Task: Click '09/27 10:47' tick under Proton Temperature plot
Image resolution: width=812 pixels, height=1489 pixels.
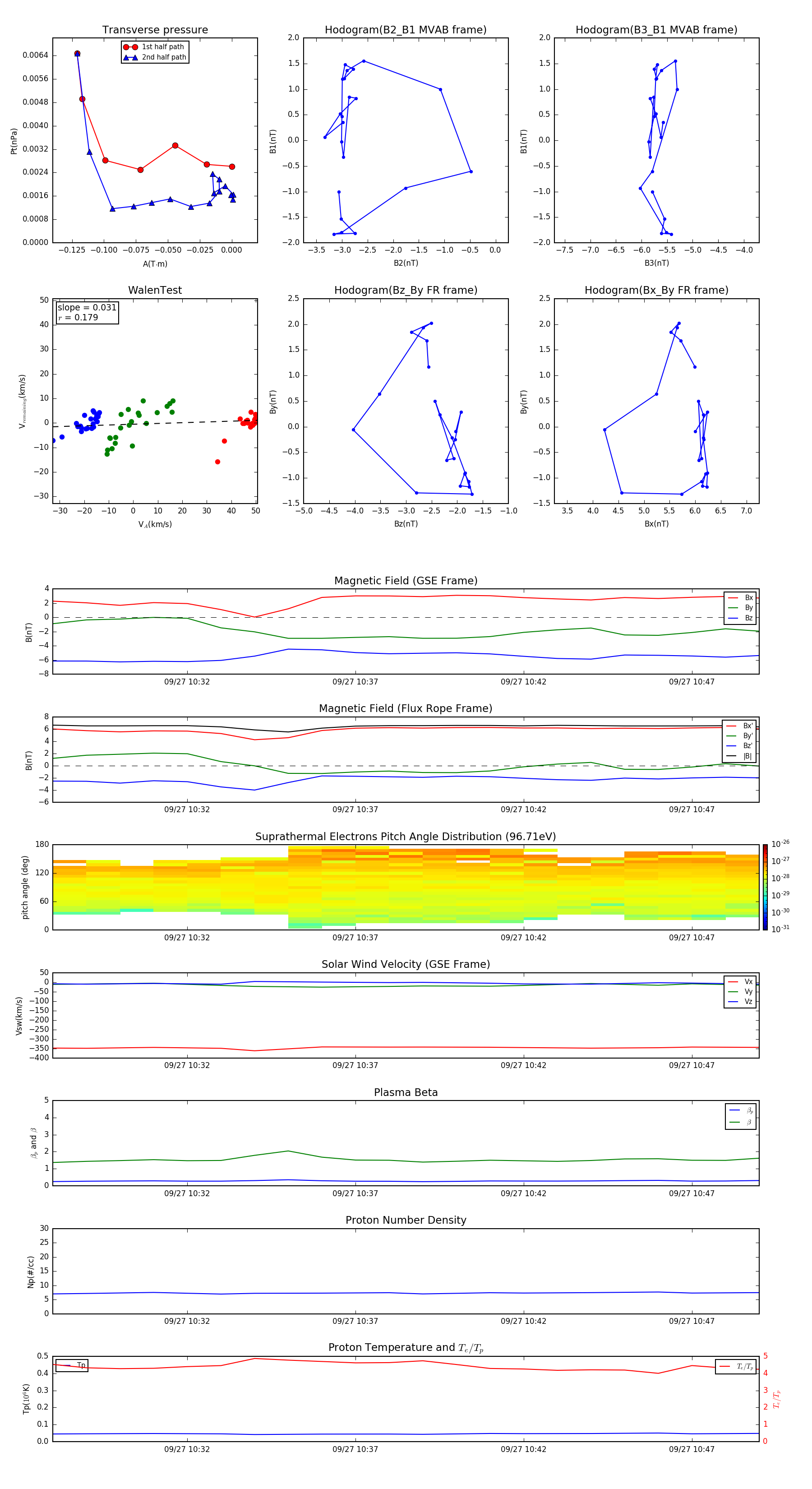Action: click(x=692, y=1449)
